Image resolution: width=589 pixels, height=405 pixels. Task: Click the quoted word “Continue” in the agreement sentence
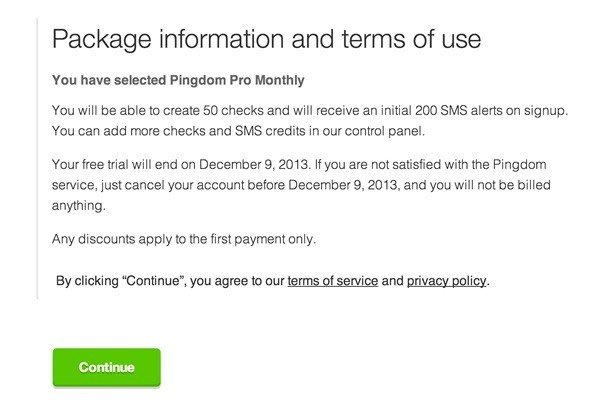pos(154,281)
